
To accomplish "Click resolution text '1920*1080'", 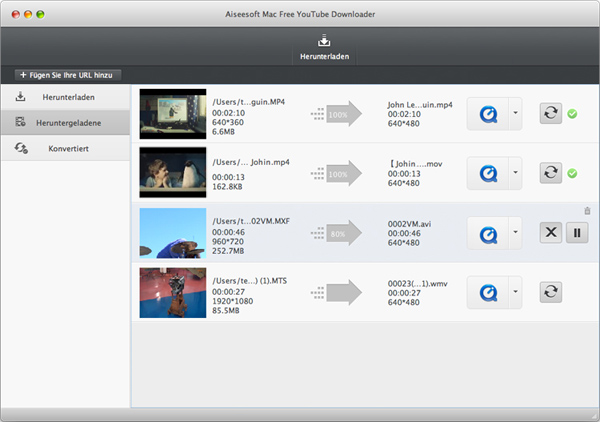I will coord(233,301).
